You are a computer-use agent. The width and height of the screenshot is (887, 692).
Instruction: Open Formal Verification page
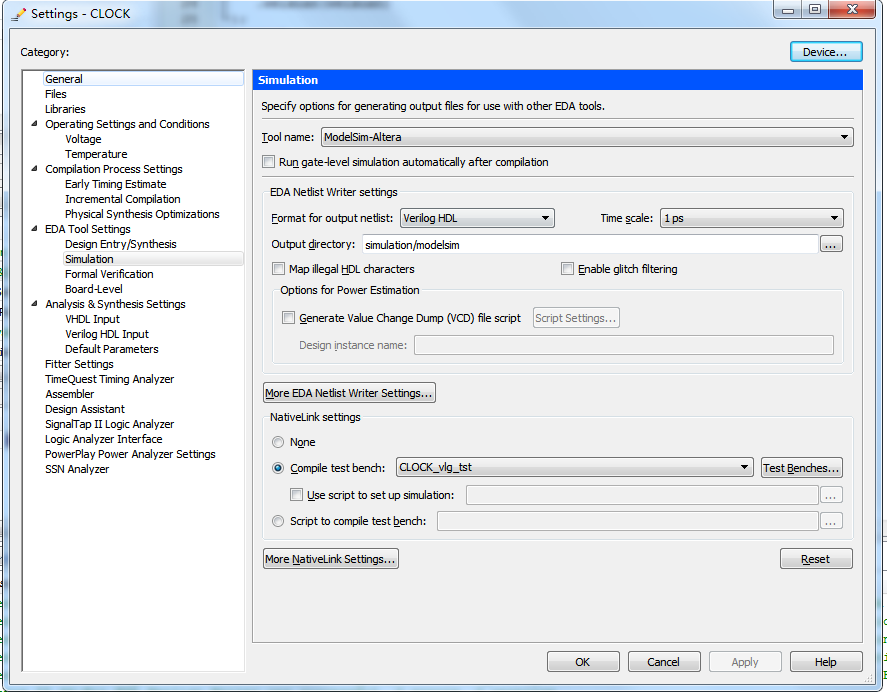point(109,274)
